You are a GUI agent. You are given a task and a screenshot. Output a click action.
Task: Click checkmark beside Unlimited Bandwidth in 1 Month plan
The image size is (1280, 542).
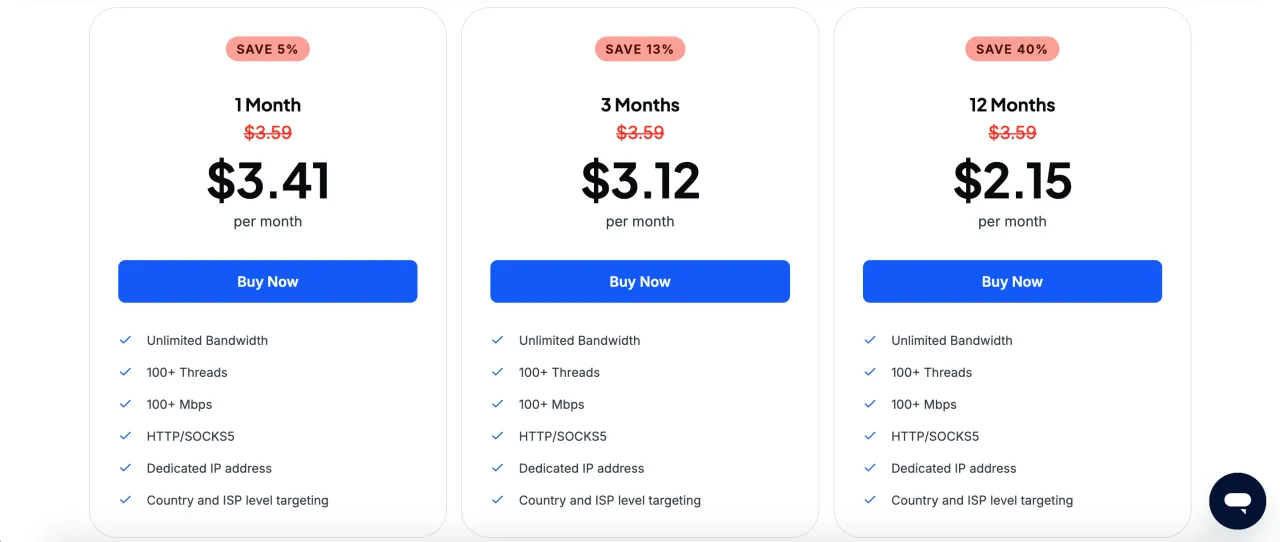click(x=126, y=340)
